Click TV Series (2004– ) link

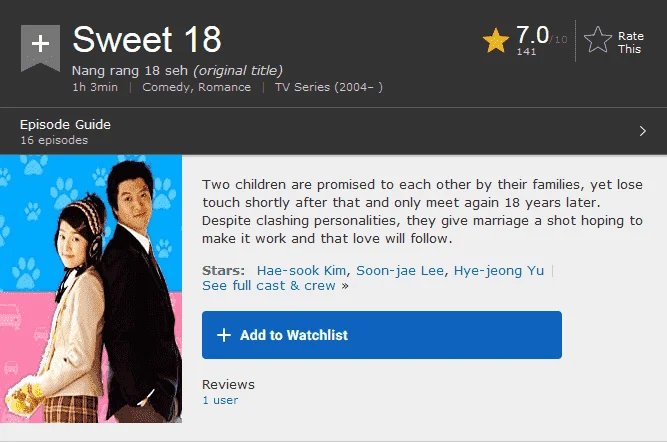[328, 87]
